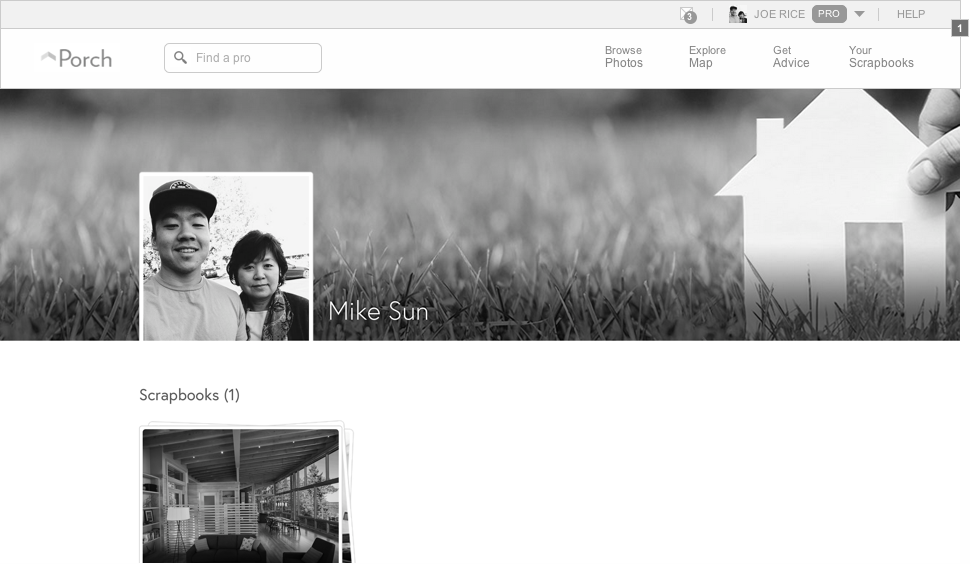
Task: Click the Scrapbooks (1) heading
Action: tap(189, 395)
